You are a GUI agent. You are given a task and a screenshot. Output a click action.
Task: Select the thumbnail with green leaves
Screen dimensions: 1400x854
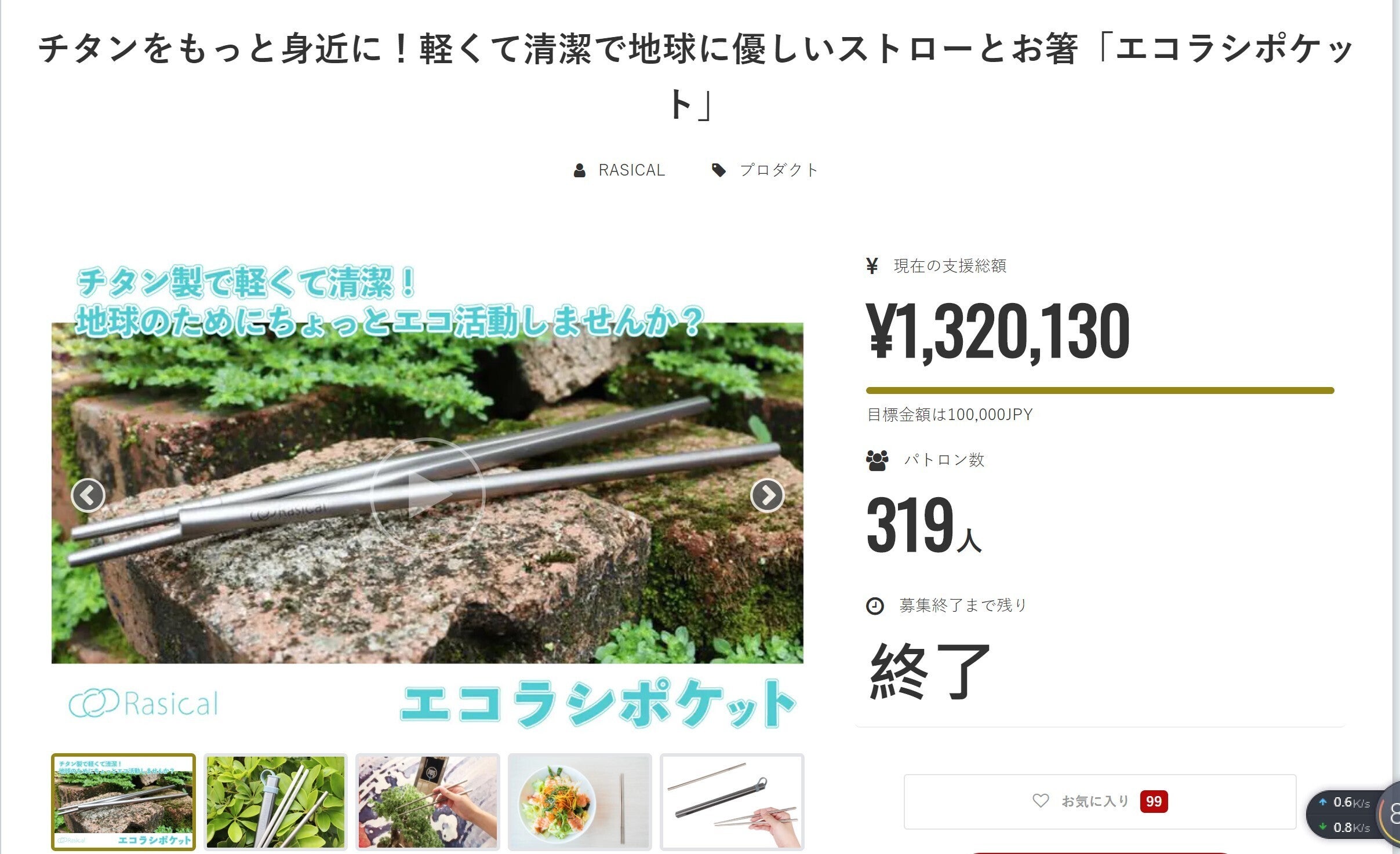(275, 802)
